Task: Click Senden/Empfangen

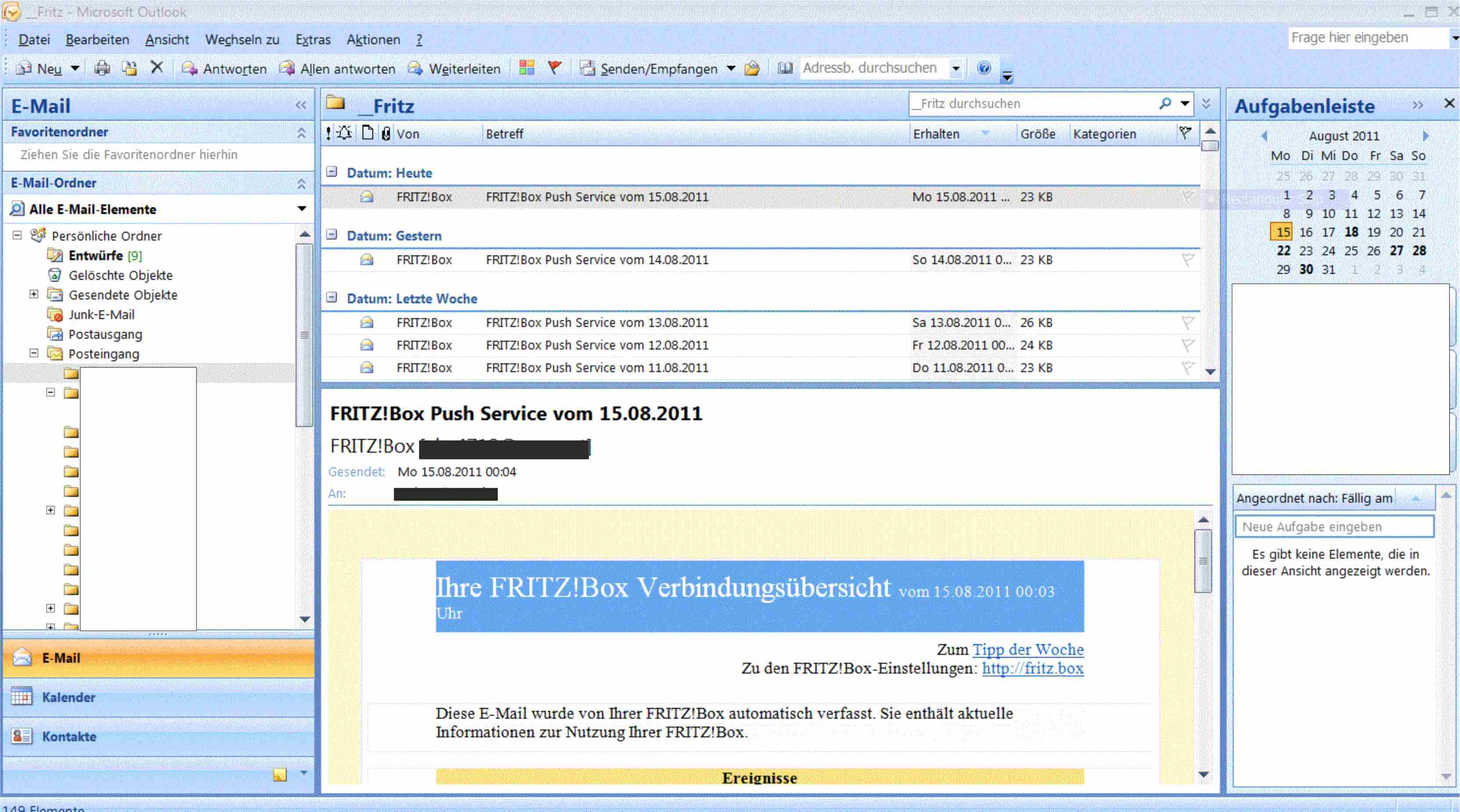Action: point(649,68)
